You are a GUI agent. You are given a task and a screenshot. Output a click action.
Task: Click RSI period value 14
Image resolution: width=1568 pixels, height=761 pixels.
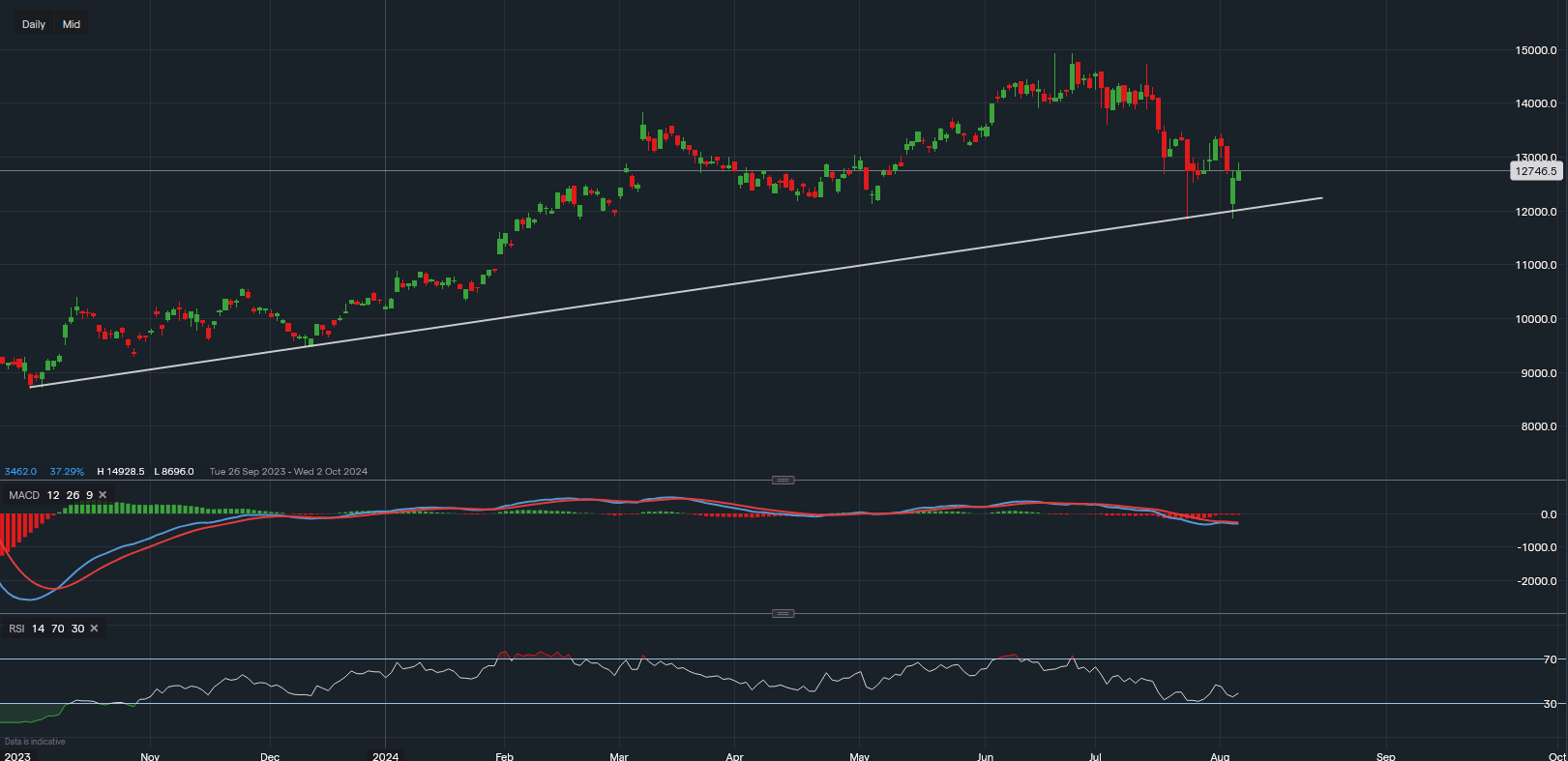(38, 629)
